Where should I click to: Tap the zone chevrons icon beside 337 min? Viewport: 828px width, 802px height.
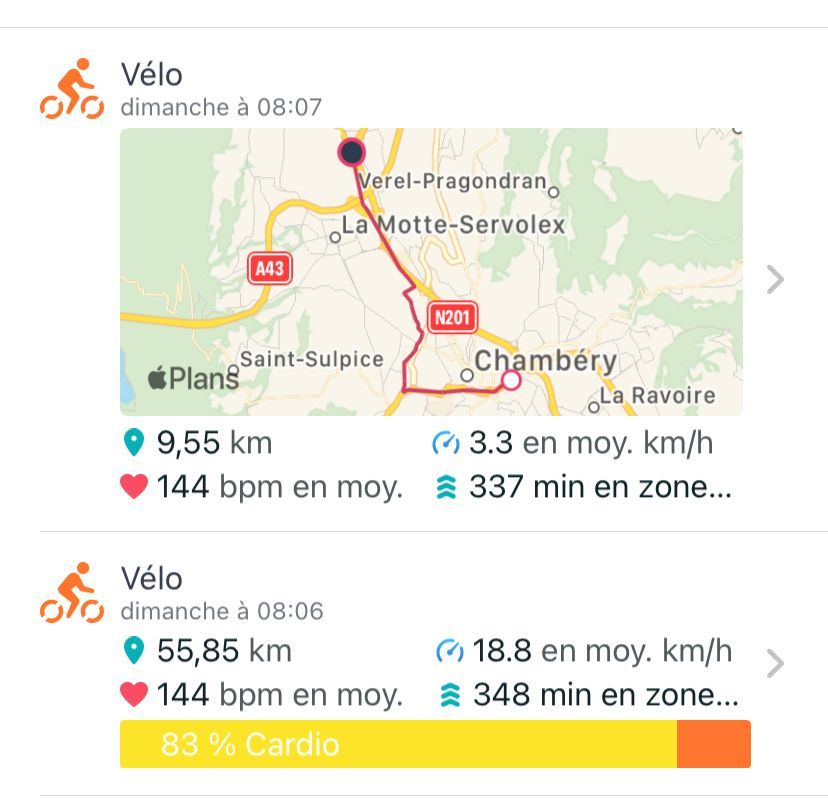tap(446, 487)
